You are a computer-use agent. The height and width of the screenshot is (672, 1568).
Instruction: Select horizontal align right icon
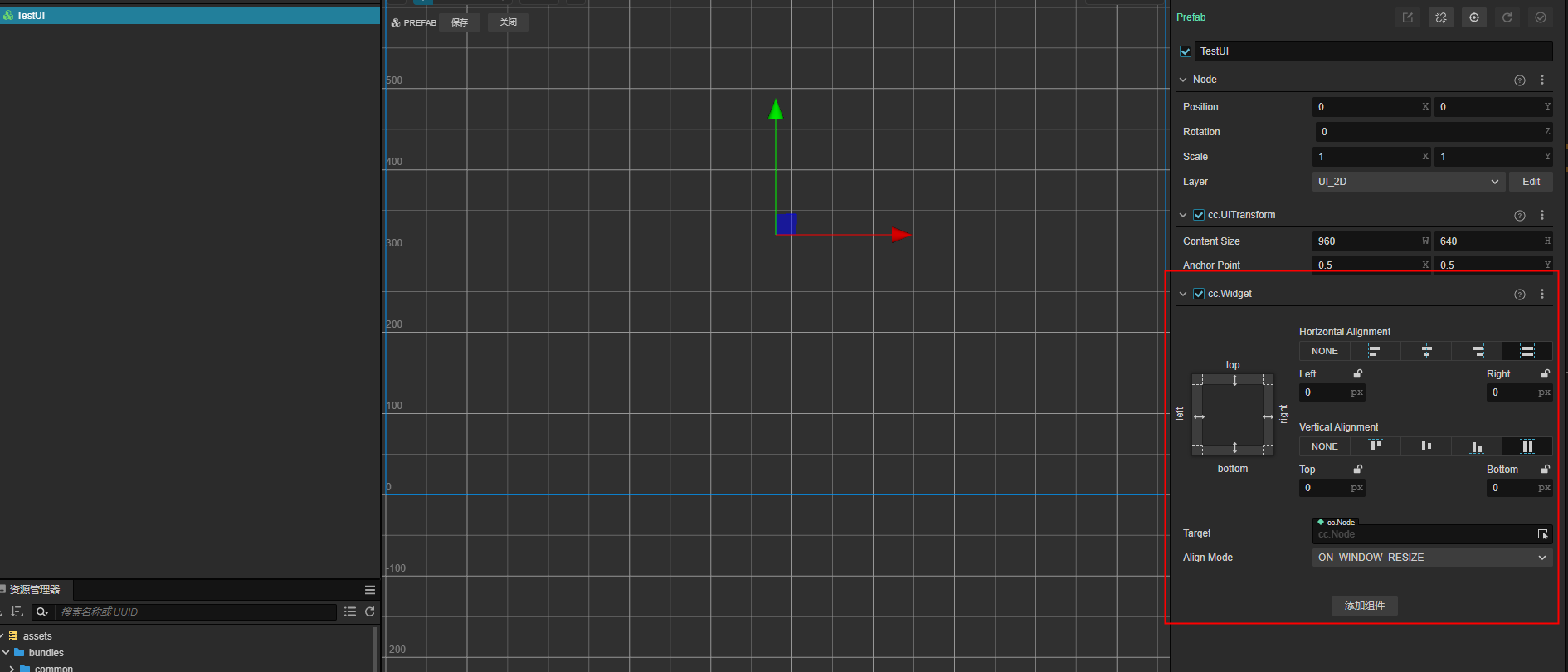1477,351
